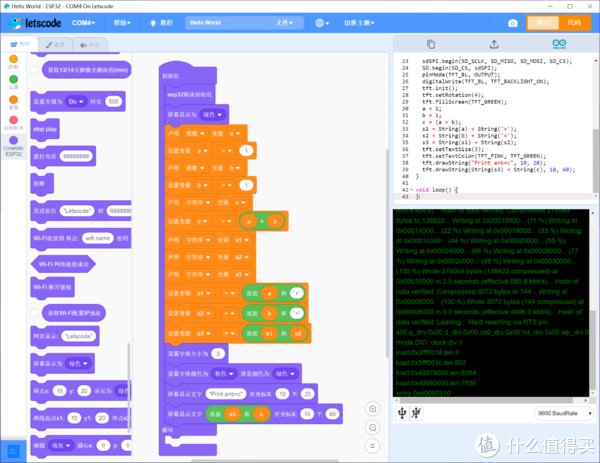The image size is (600, 463).
Task: Tick checkbox beside the 12/14 pin distance (mm) block
Action: click(34, 70)
